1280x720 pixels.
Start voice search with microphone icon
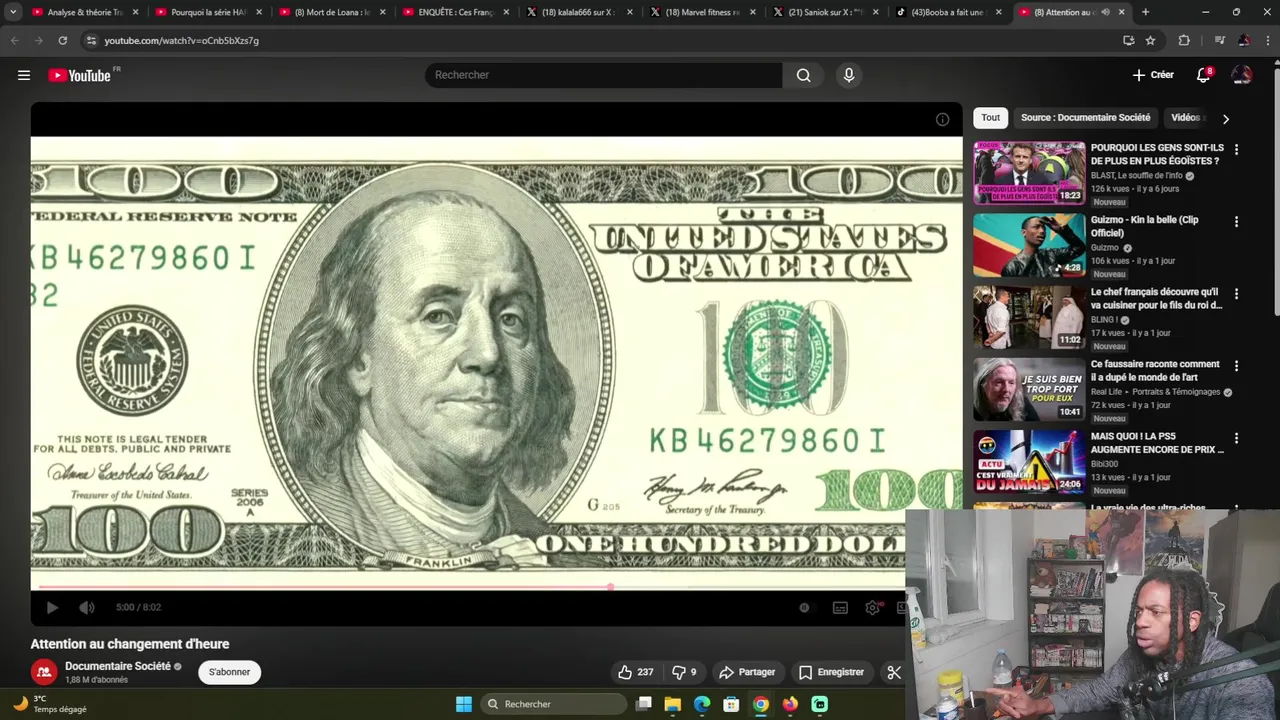pos(849,75)
